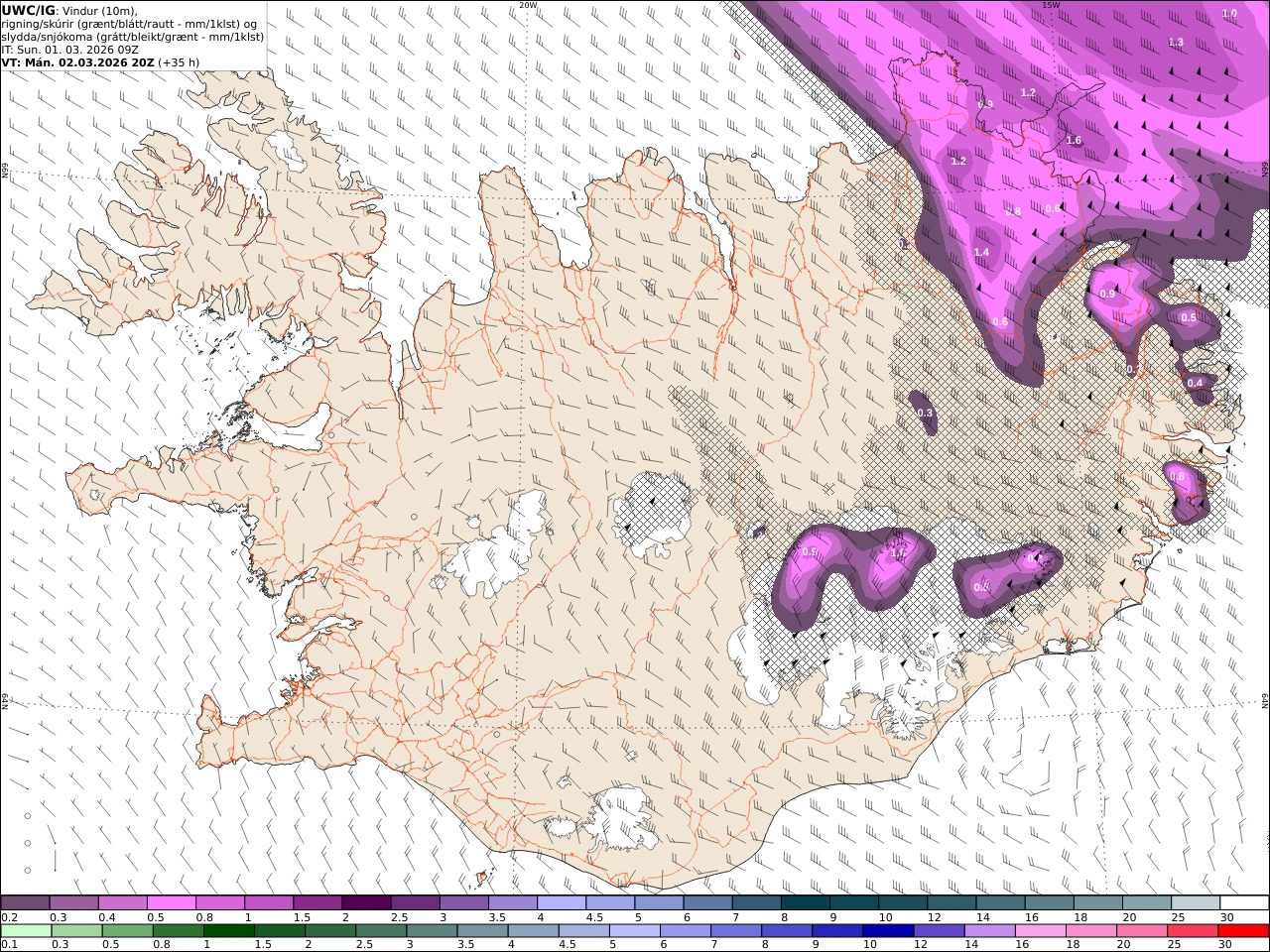Screen dimensions: 1270x952
Task: Click the navy blue 10–12 rain legend swatch
Action: coord(887,930)
